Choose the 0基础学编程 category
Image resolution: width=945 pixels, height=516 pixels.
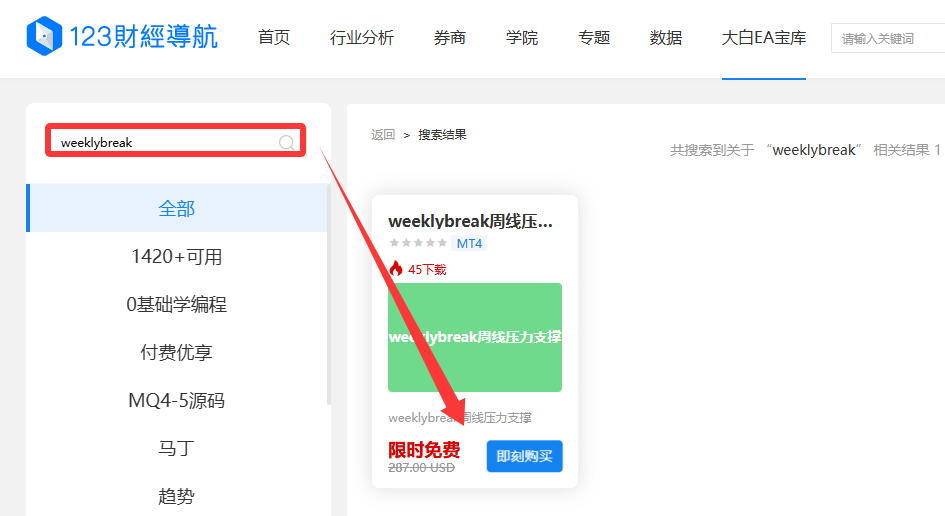coord(177,305)
